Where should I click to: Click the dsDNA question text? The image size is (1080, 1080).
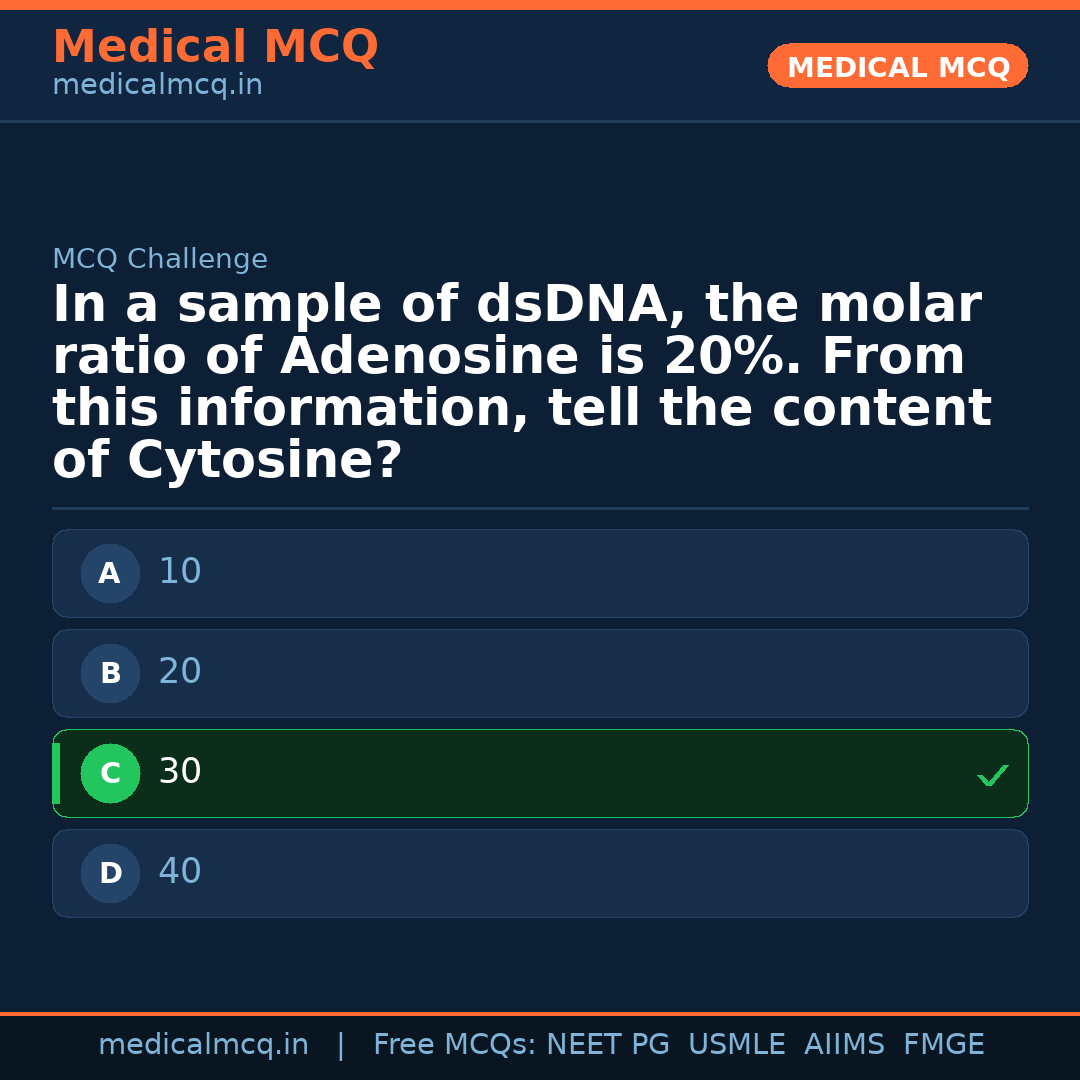click(520, 383)
